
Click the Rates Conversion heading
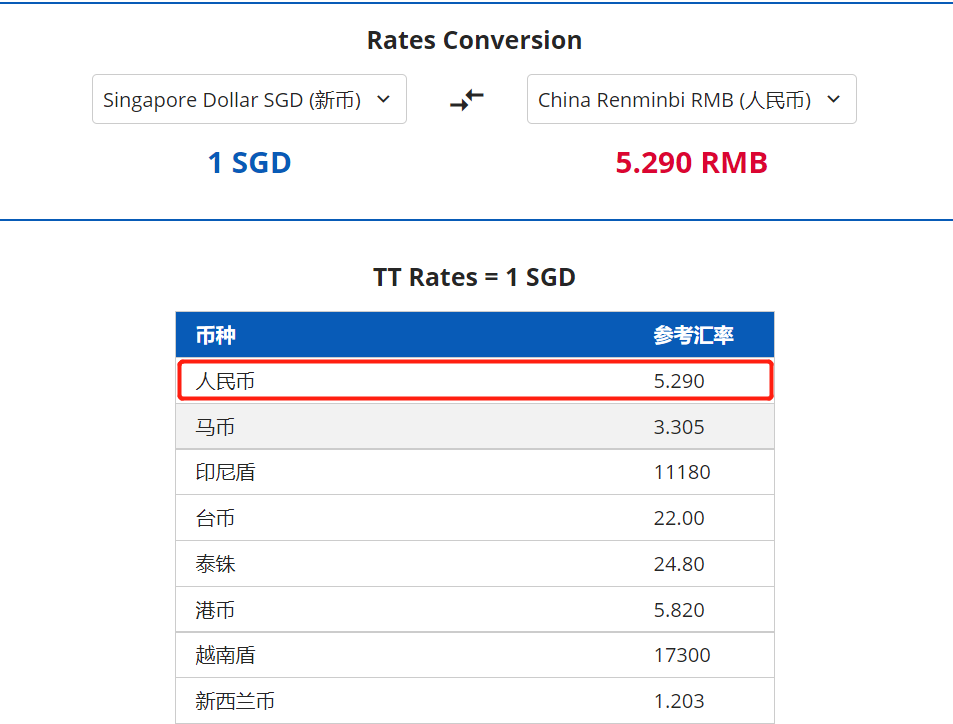[474, 40]
